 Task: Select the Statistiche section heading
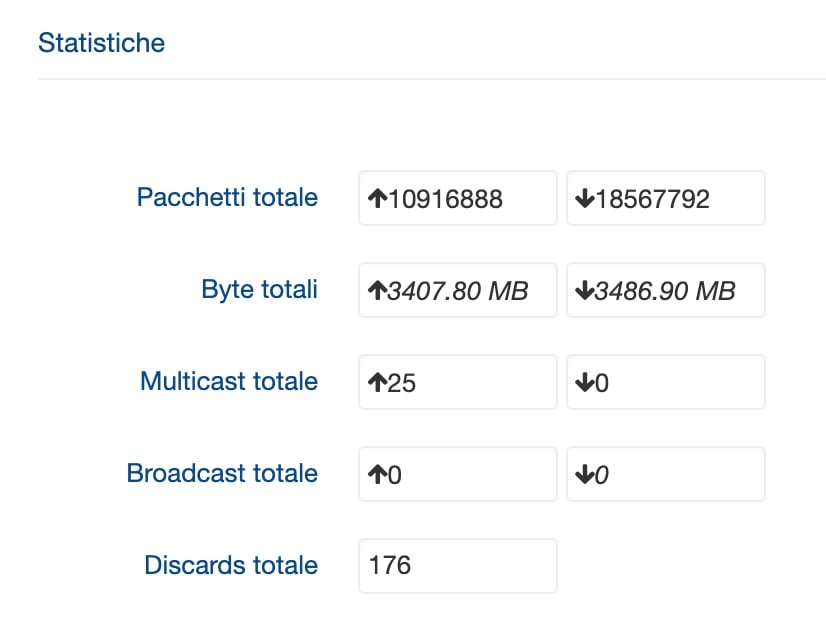tap(101, 43)
